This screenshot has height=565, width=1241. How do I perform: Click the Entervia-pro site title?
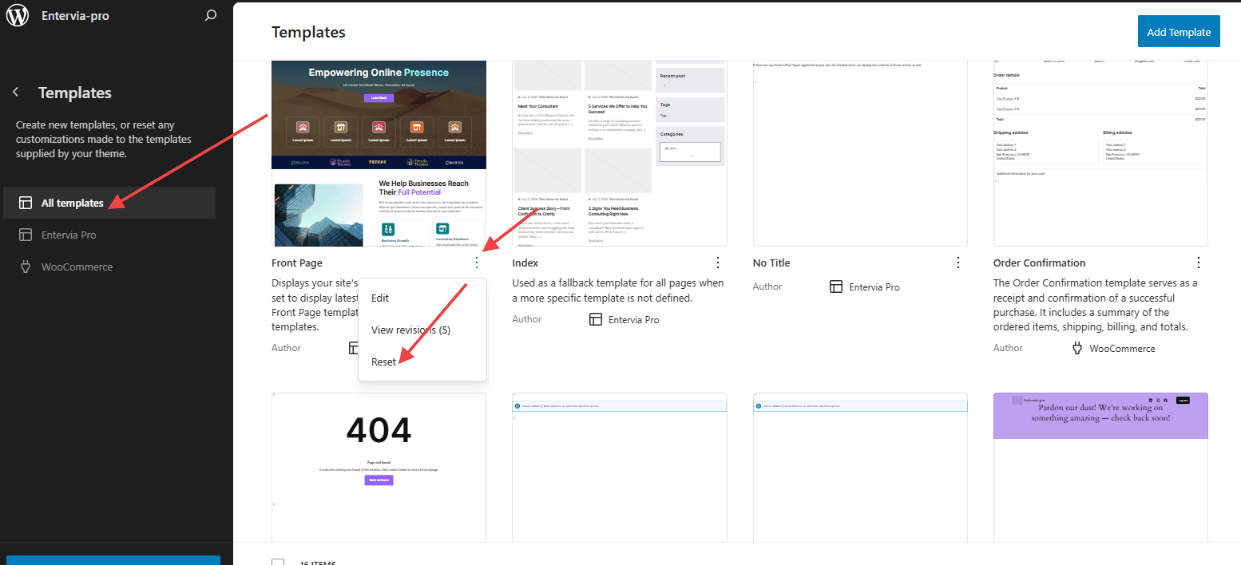tap(75, 16)
